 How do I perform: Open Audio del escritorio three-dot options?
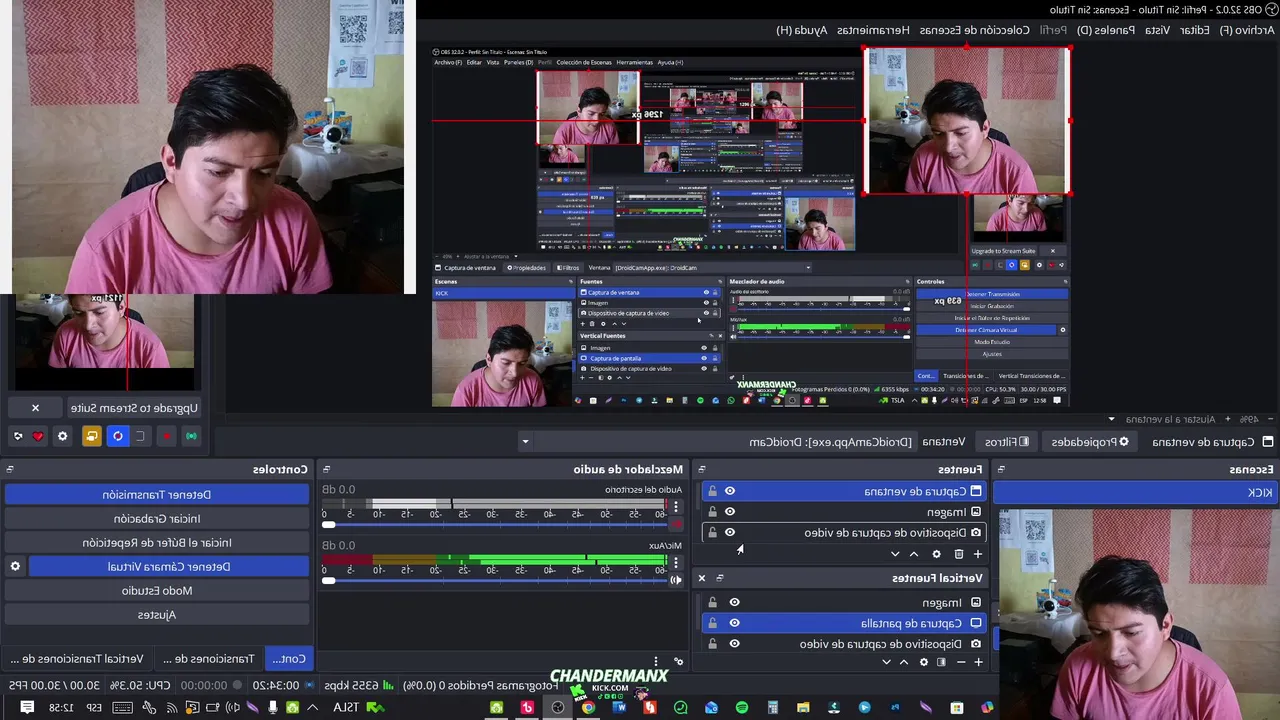pyautogui.click(x=676, y=507)
